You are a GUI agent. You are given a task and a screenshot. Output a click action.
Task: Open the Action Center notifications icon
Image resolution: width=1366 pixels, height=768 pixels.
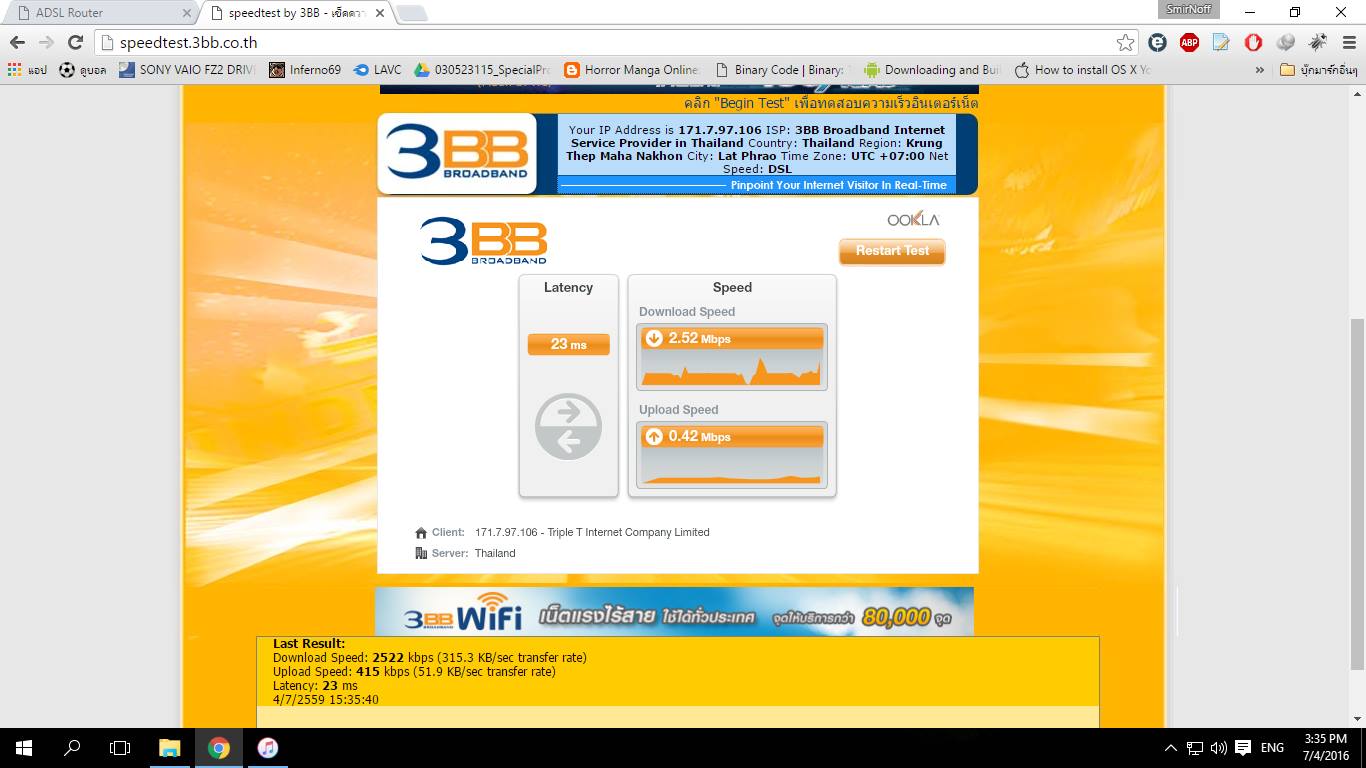(1243, 748)
